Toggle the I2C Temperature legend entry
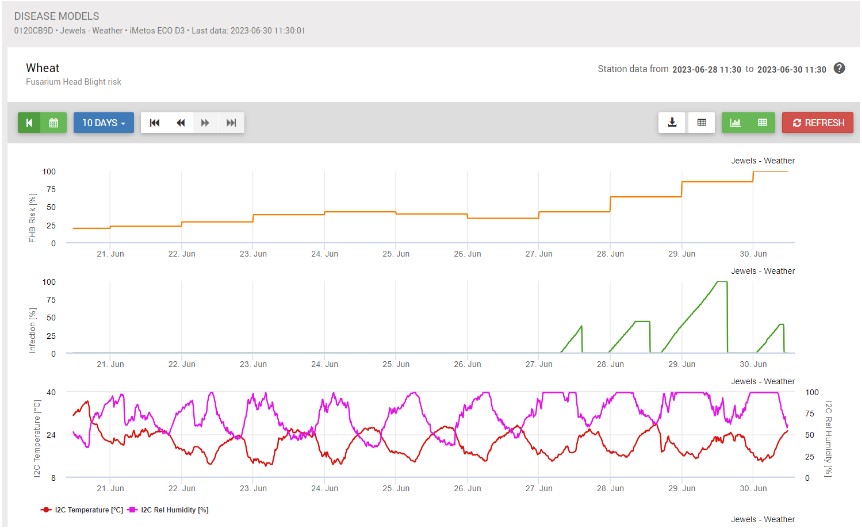Screen dimensions: 862x532 pyautogui.click(x=82, y=510)
